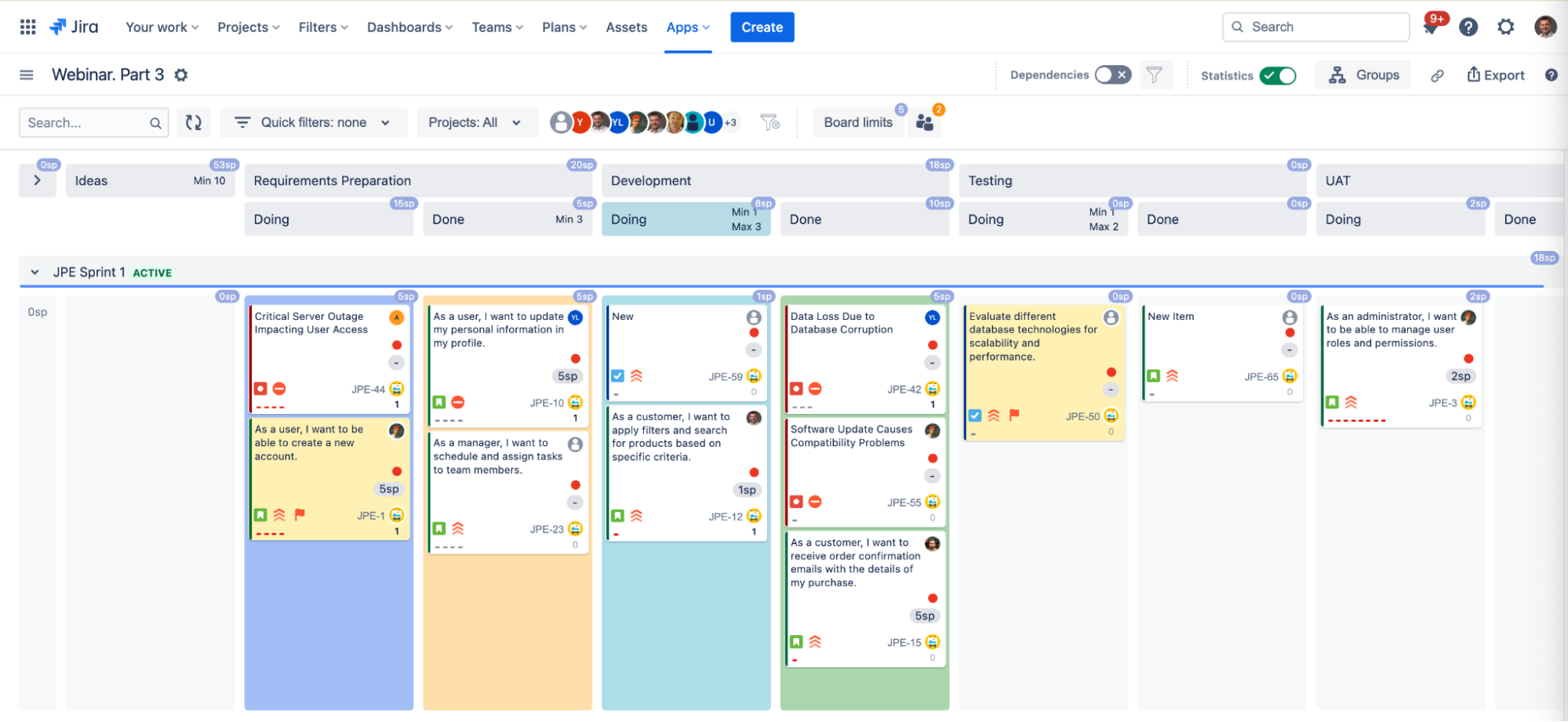Open Jira settings gear in top bar

(1505, 27)
